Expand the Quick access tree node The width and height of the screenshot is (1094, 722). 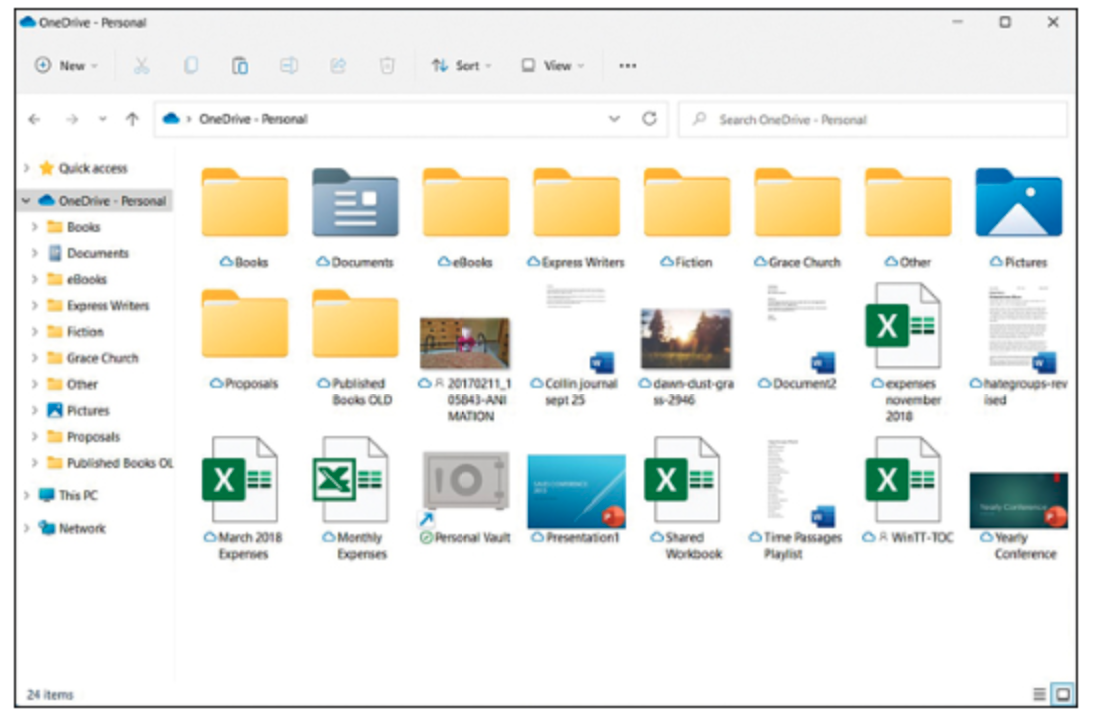[27, 169]
